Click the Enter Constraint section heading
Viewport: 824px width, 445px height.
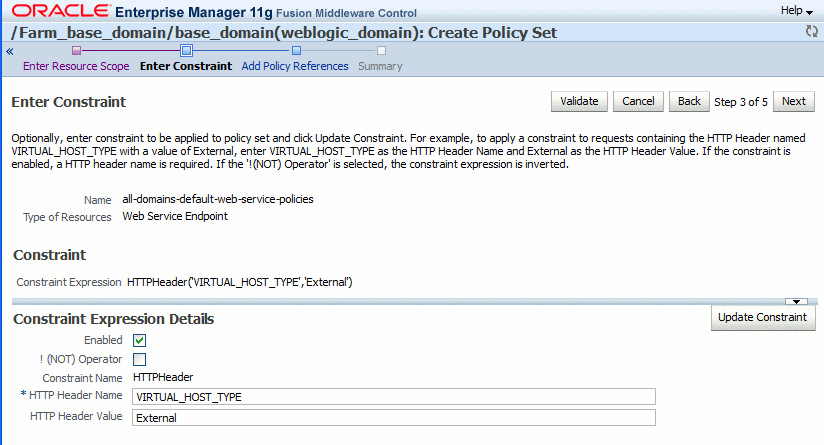69,102
